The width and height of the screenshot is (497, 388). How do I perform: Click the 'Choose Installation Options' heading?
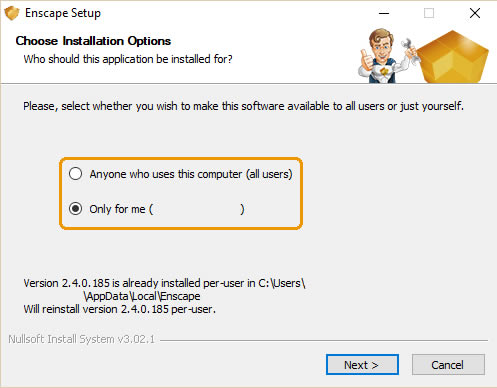tap(93, 41)
